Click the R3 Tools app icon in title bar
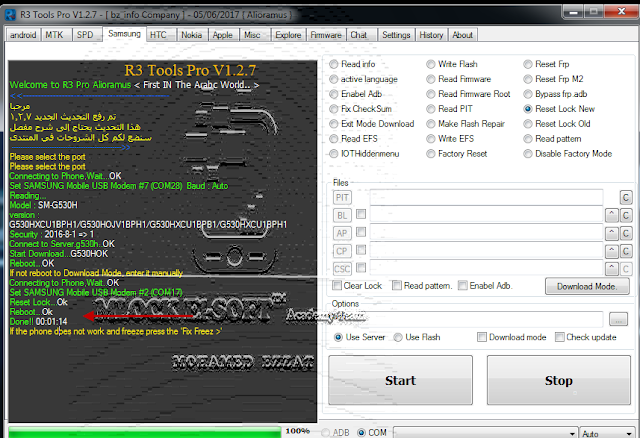This screenshot has width=640, height=438. 10,15
